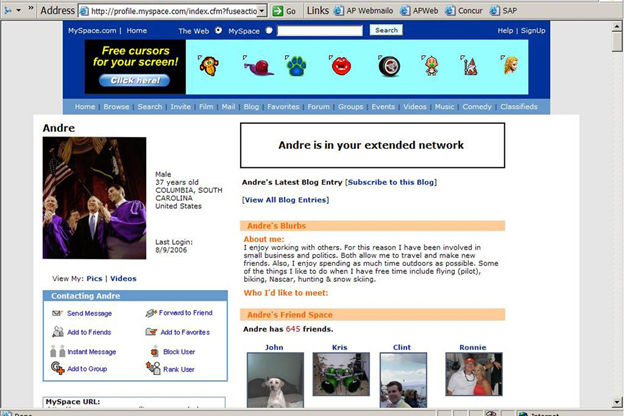The height and width of the screenshot is (416, 624).
Task: Click the SignUp link in header
Action: (533, 31)
